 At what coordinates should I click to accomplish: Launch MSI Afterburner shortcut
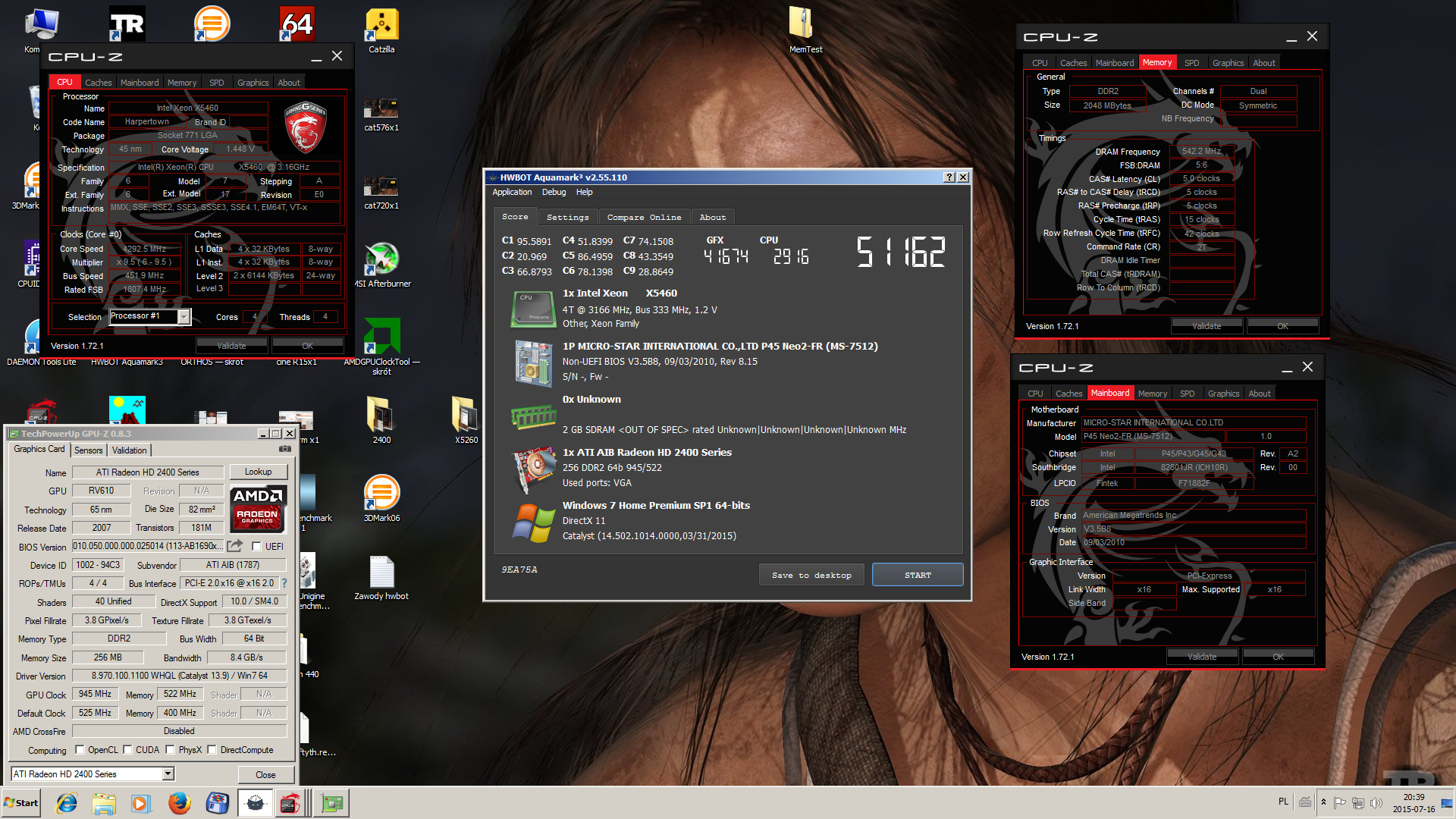382,265
